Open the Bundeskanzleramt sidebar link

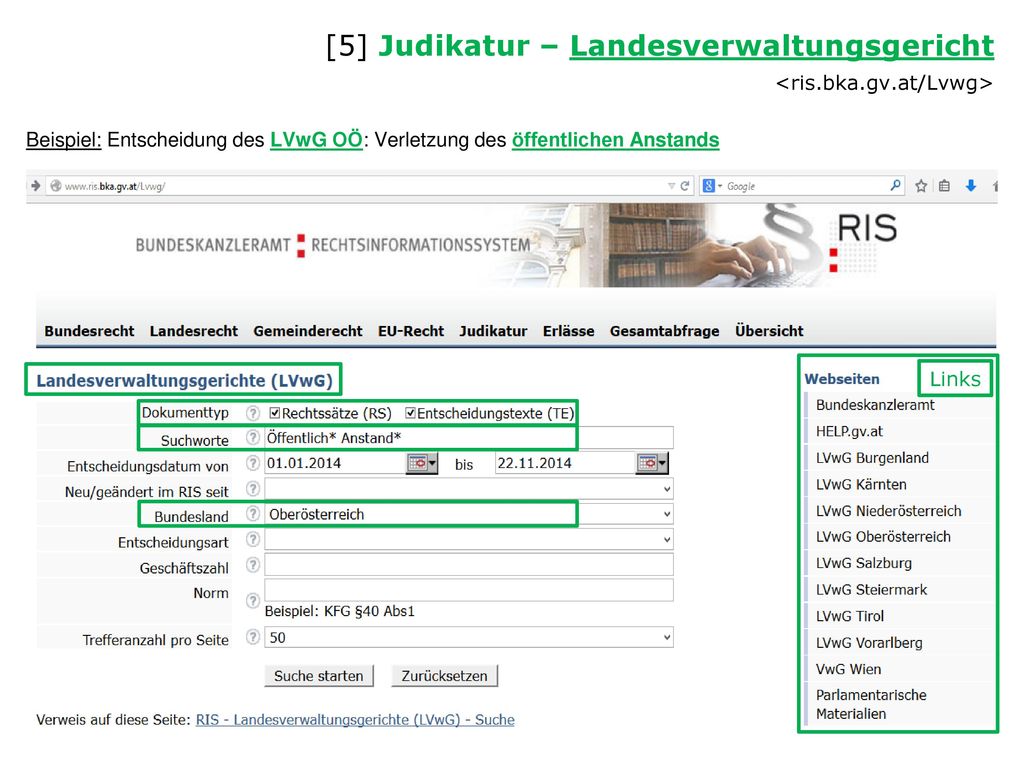click(x=875, y=405)
